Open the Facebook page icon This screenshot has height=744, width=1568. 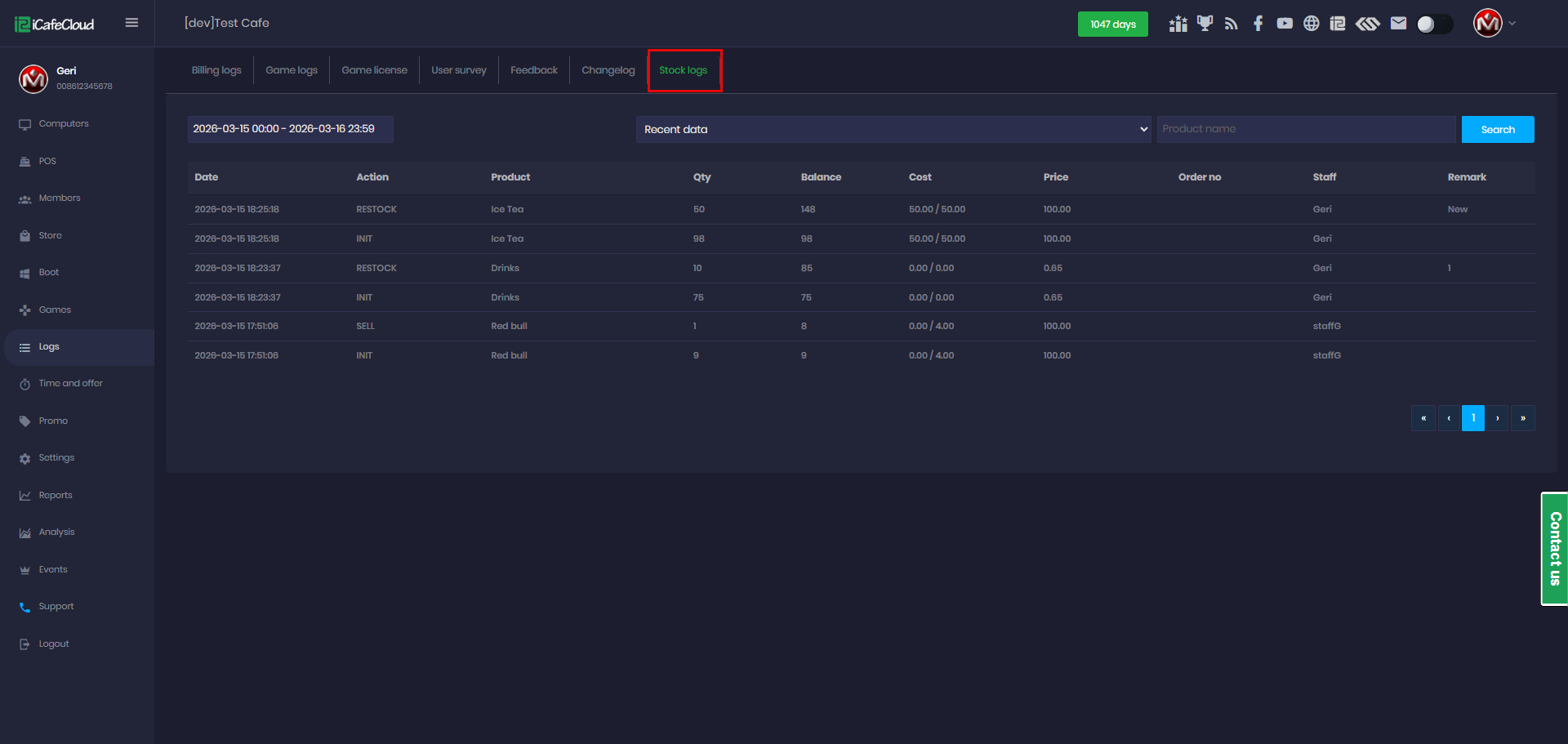[x=1258, y=24]
